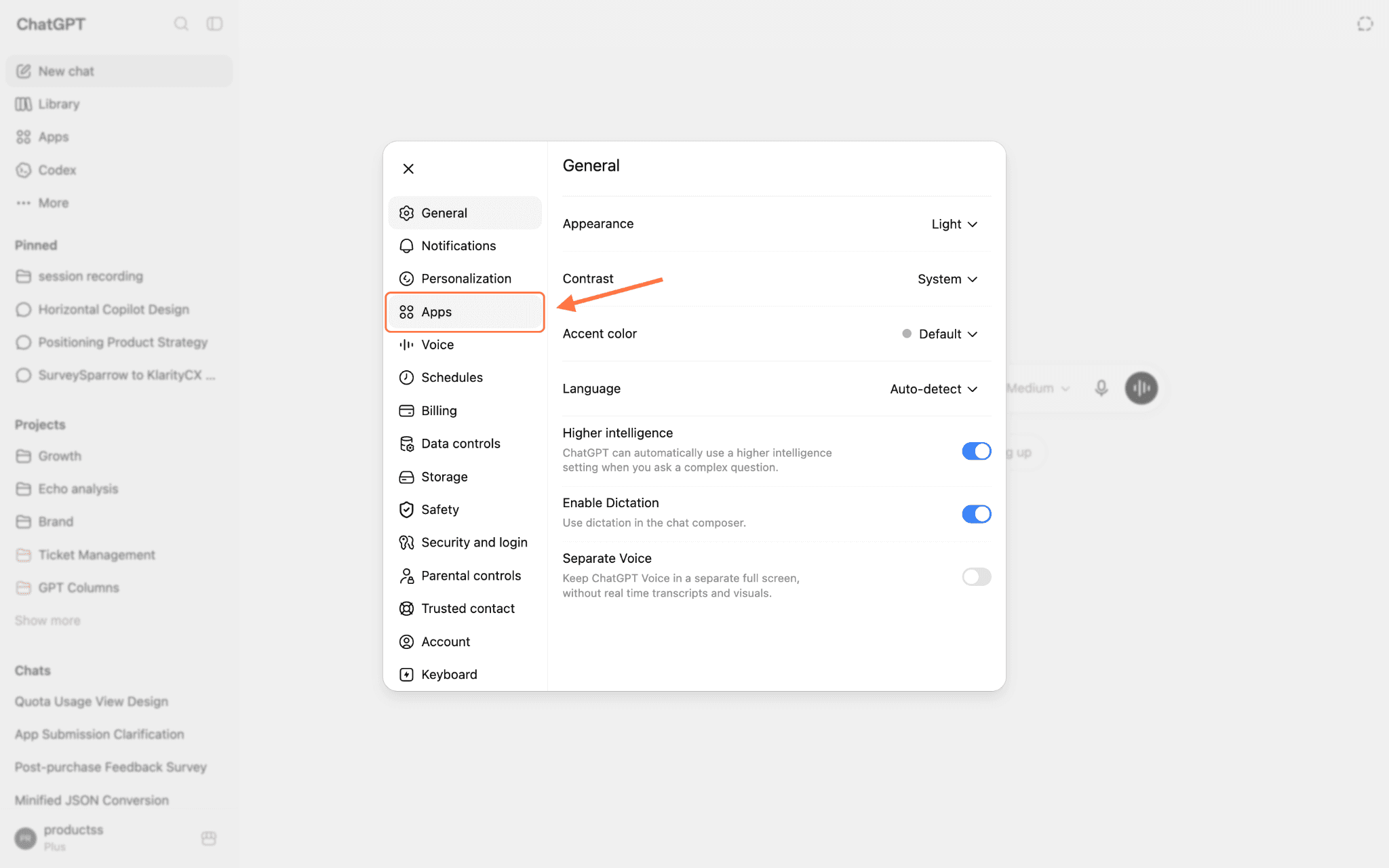Click the General gear icon in settings
This screenshot has width=1389, height=868.
tap(406, 213)
